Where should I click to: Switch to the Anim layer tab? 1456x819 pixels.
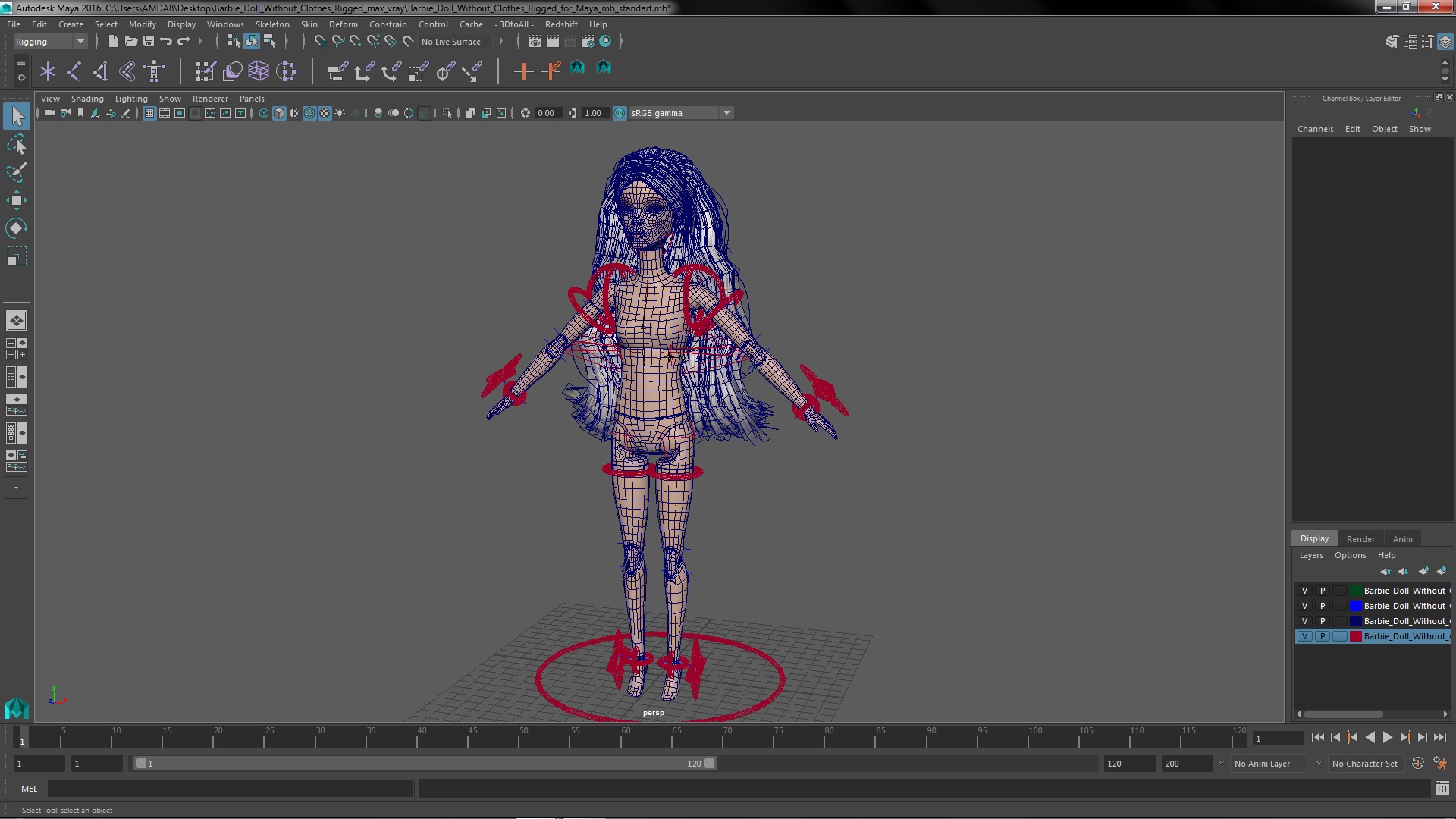(1402, 539)
